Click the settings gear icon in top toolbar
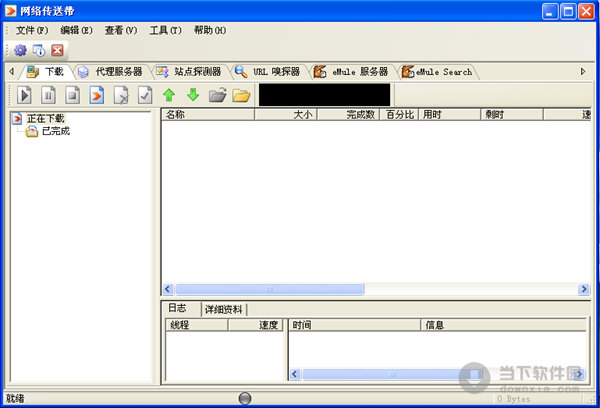The width and height of the screenshot is (600, 408). (20, 50)
